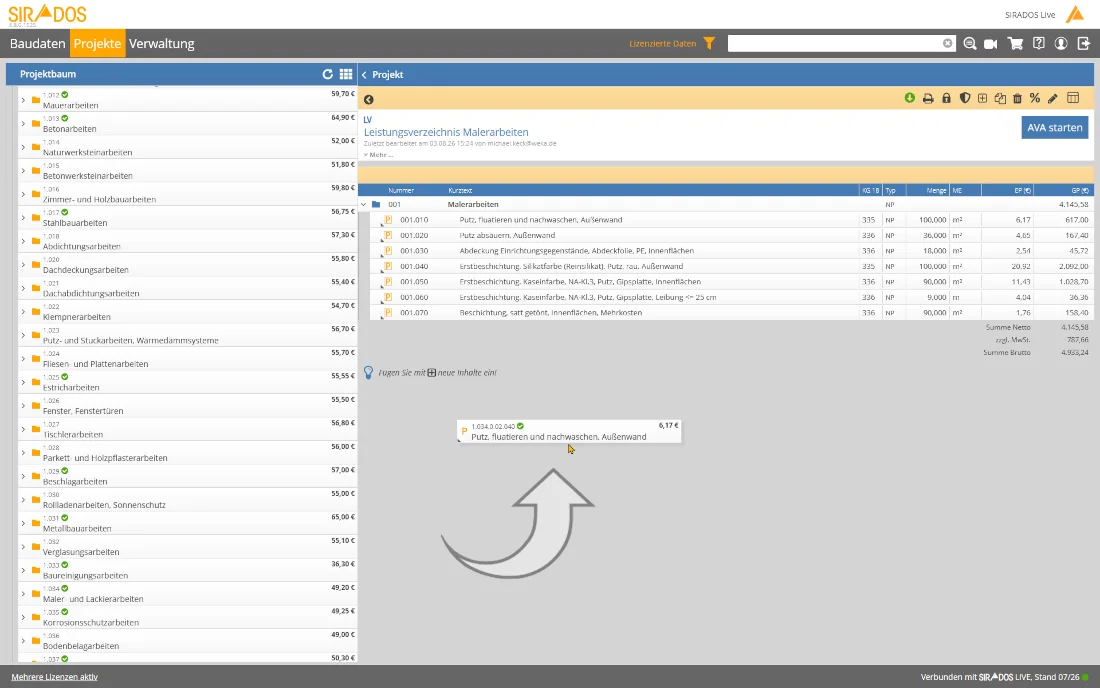Click the lock icon in LV toolbar
This screenshot has width=1100, height=688.
point(946,99)
